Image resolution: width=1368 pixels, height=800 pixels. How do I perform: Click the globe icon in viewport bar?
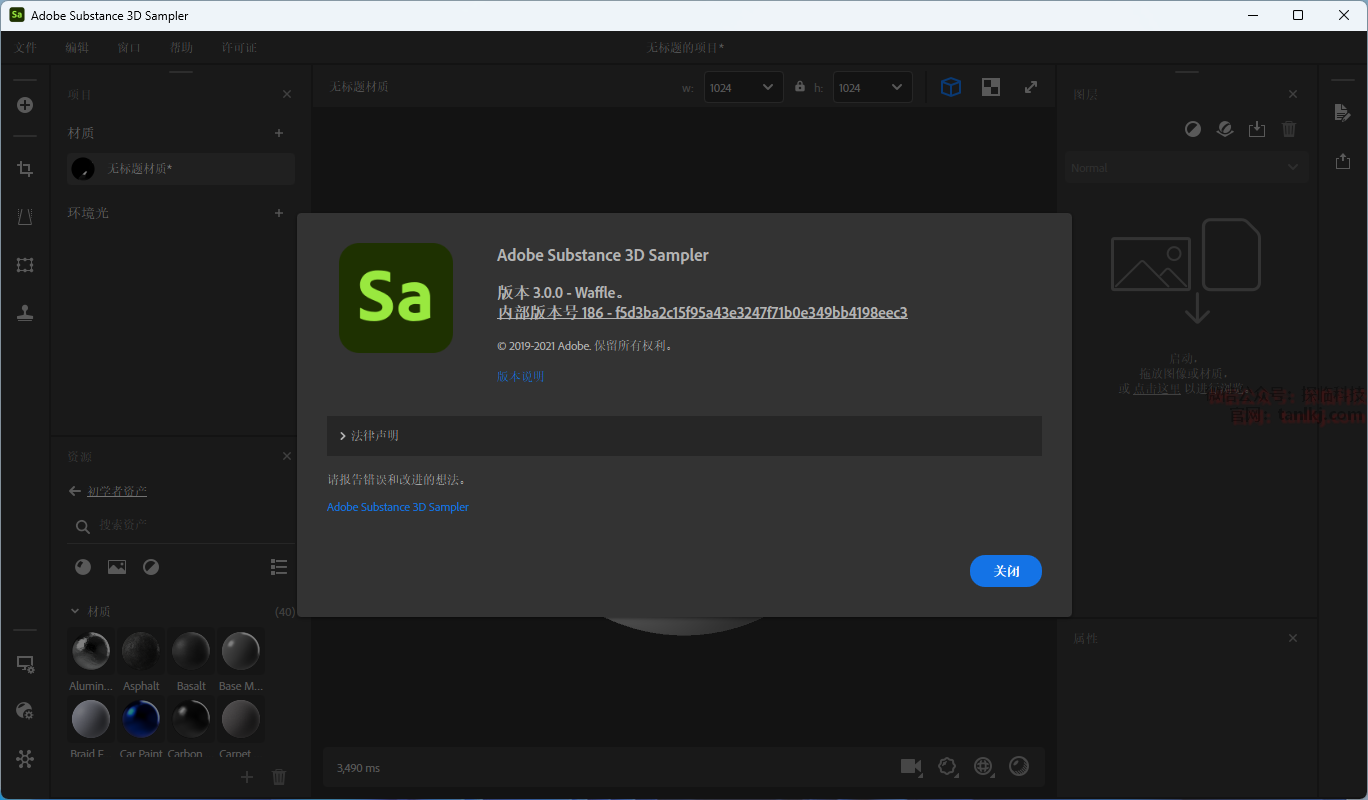[x=983, y=766]
